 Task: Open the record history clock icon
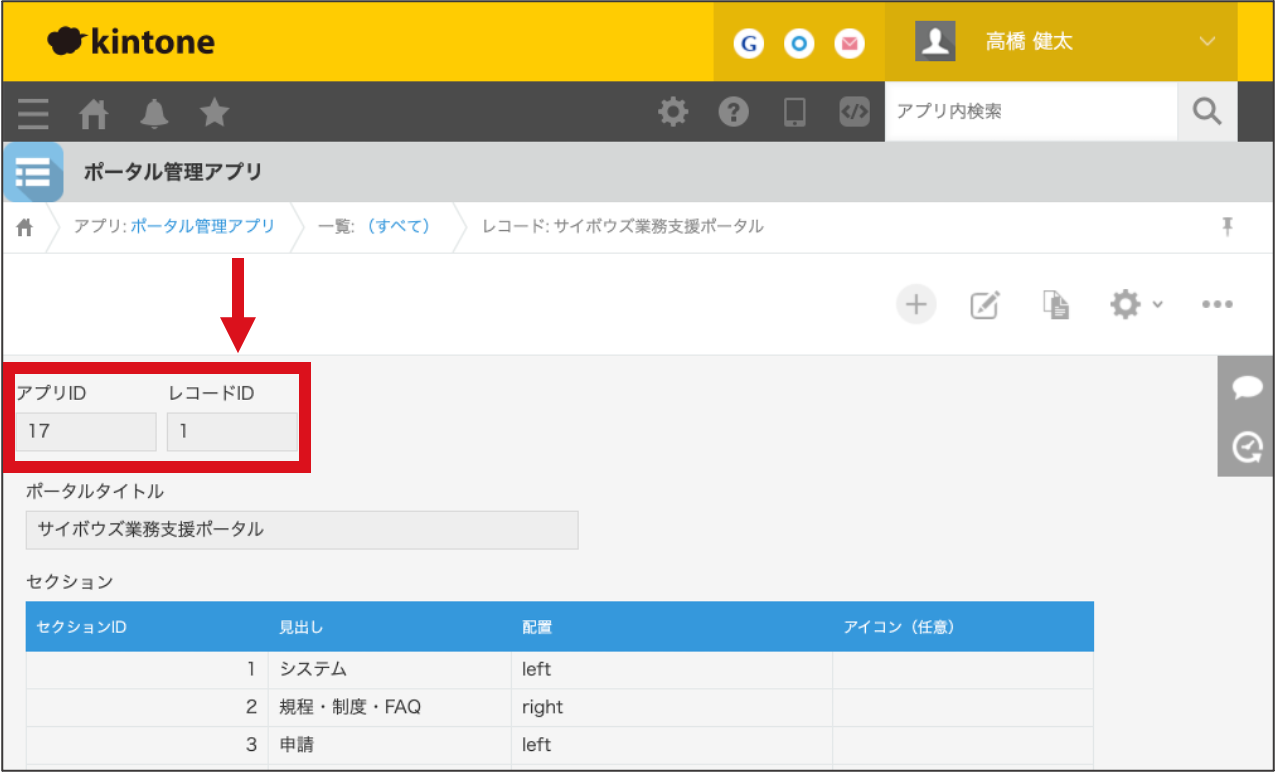point(1247,446)
